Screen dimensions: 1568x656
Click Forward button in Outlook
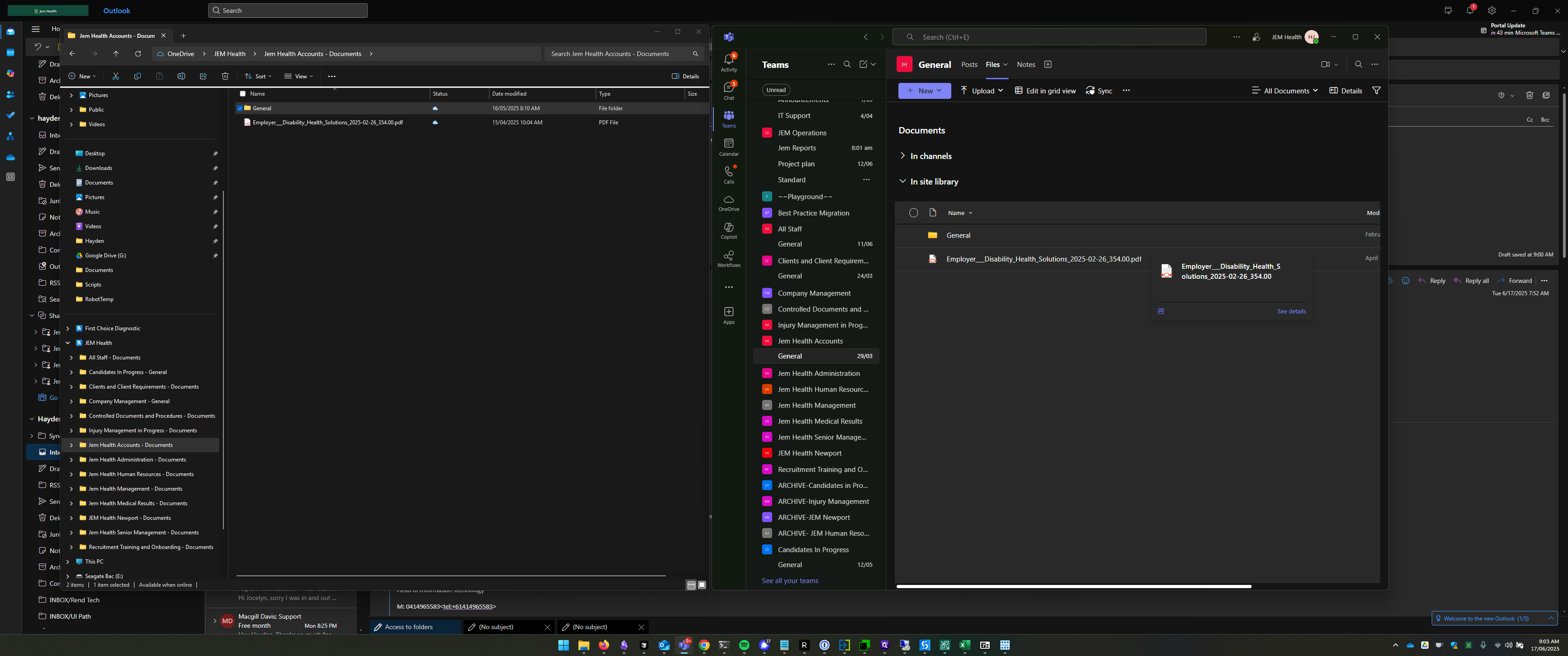click(x=1514, y=281)
